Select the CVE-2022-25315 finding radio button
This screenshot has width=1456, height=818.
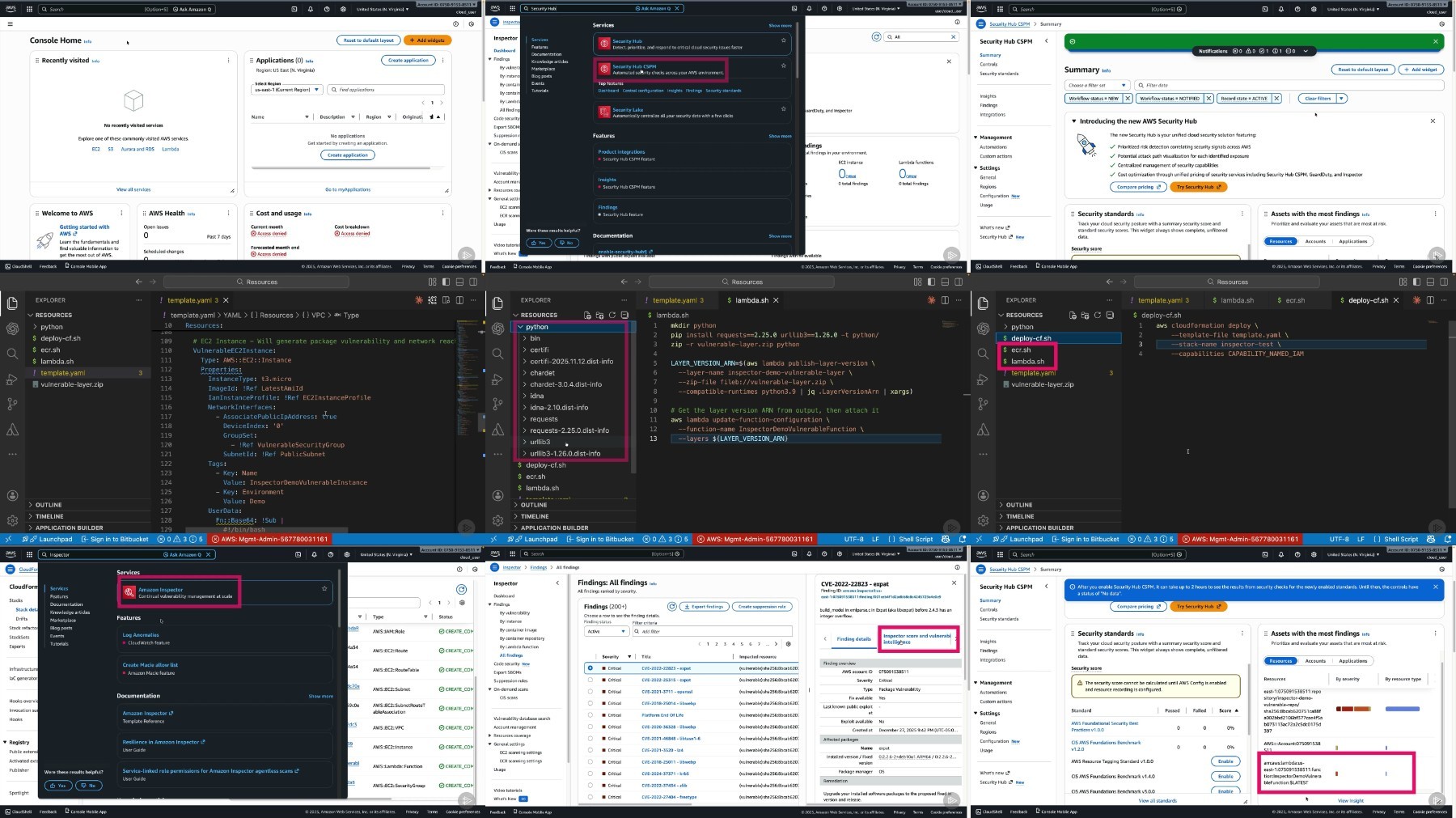(x=590, y=680)
